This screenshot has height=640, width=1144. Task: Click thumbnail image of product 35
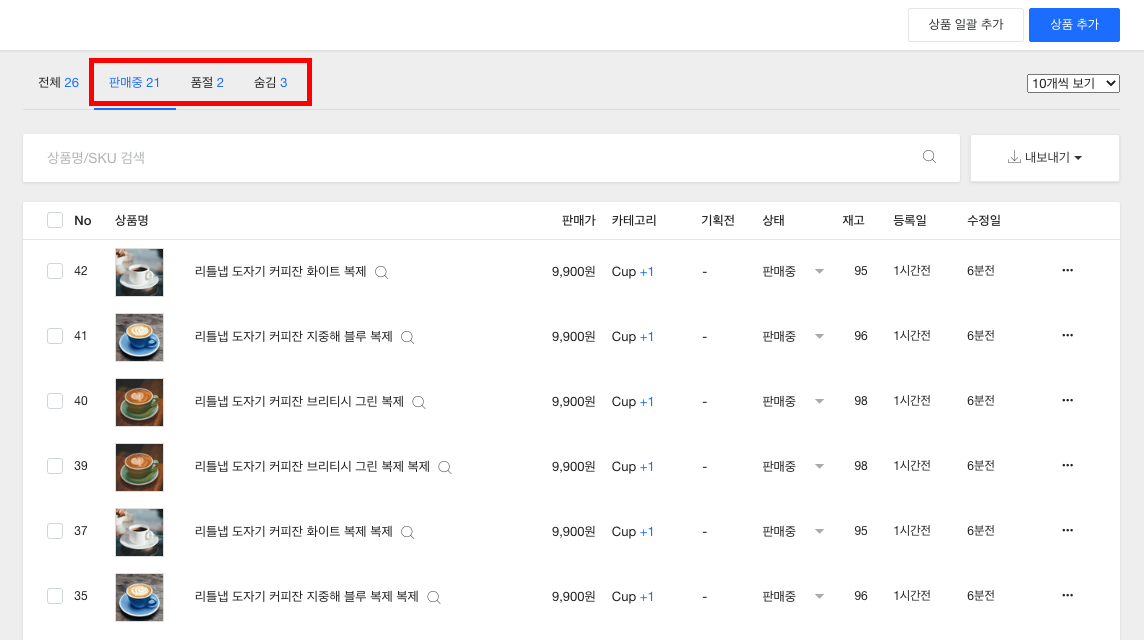pyautogui.click(x=139, y=597)
